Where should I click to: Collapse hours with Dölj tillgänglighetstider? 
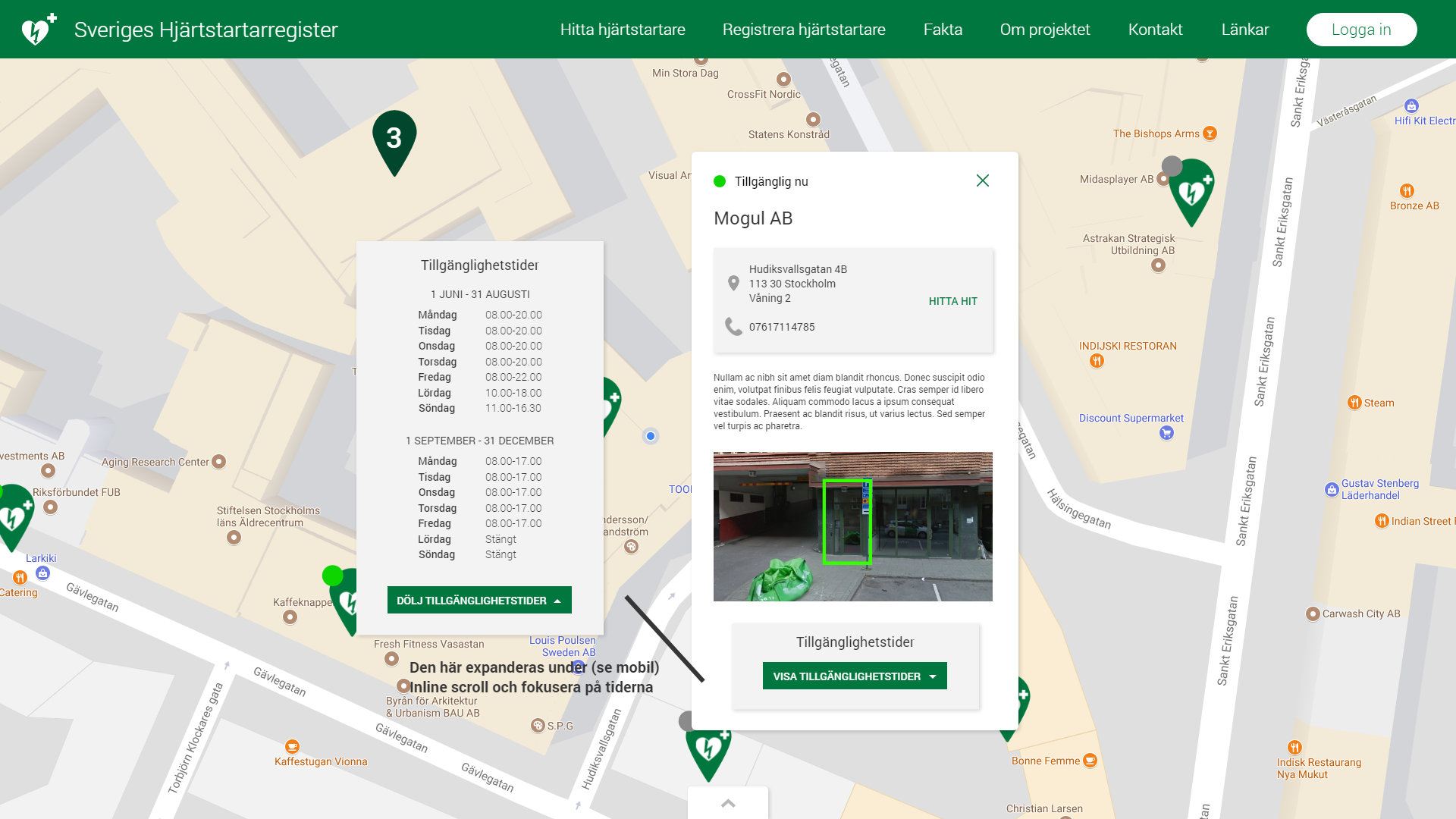pyautogui.click(x=479, y=600)
